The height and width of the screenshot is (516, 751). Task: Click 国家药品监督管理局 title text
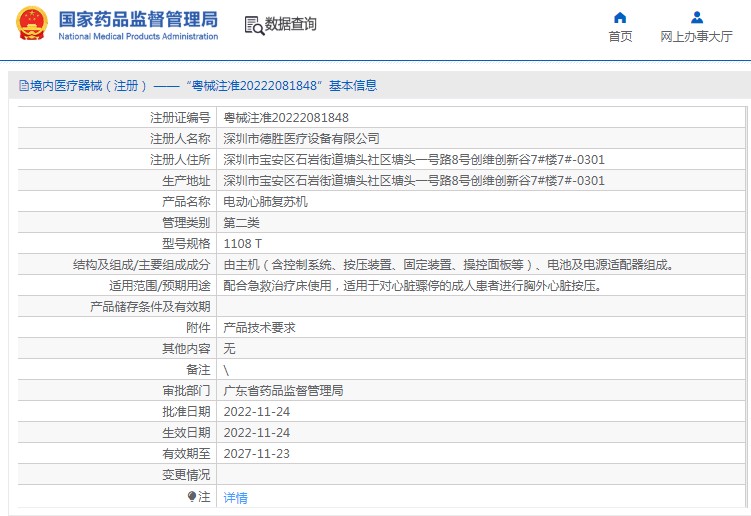[x=138, y=19]
